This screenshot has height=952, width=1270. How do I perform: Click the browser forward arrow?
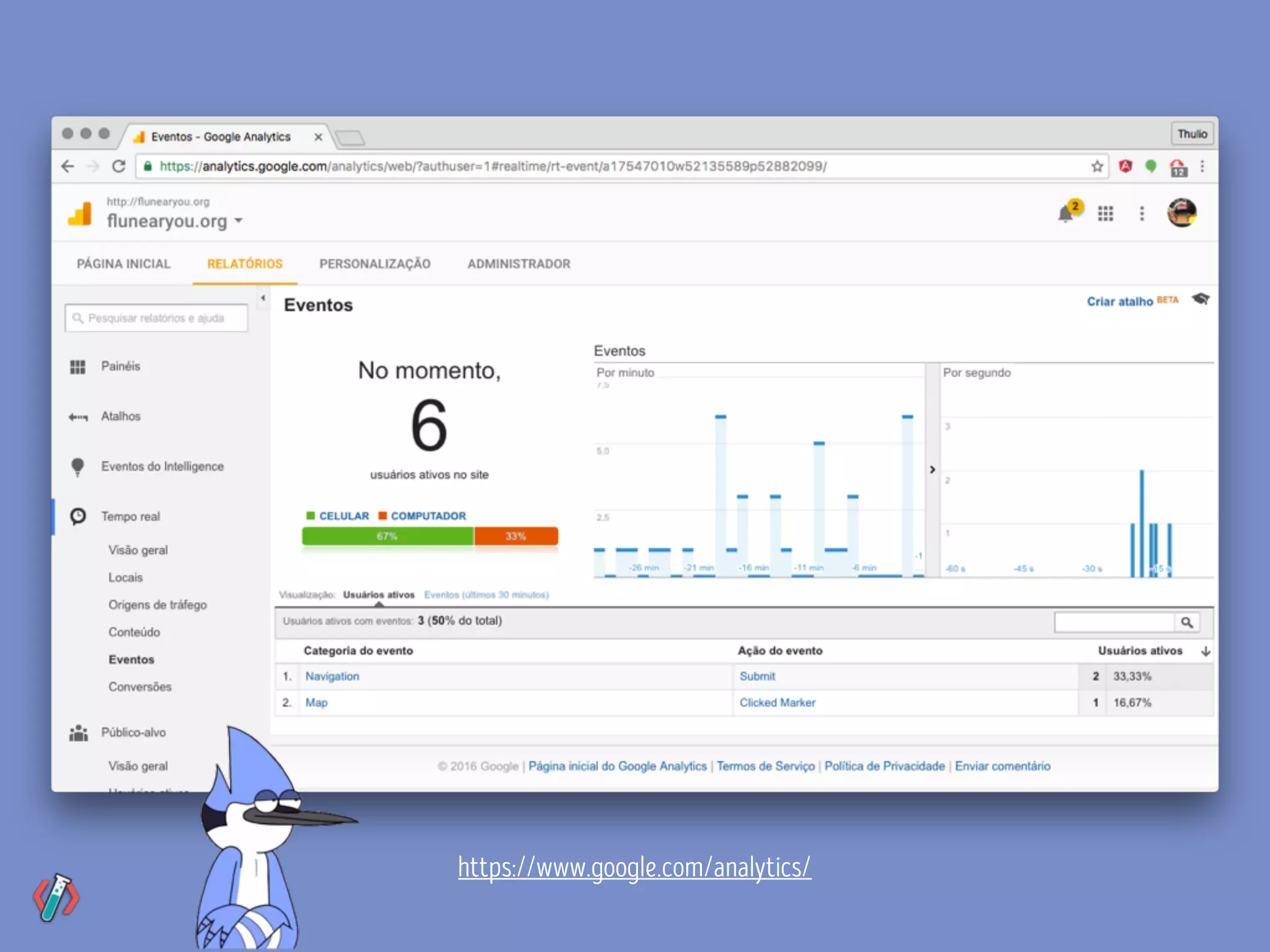(x=93, y=166)
